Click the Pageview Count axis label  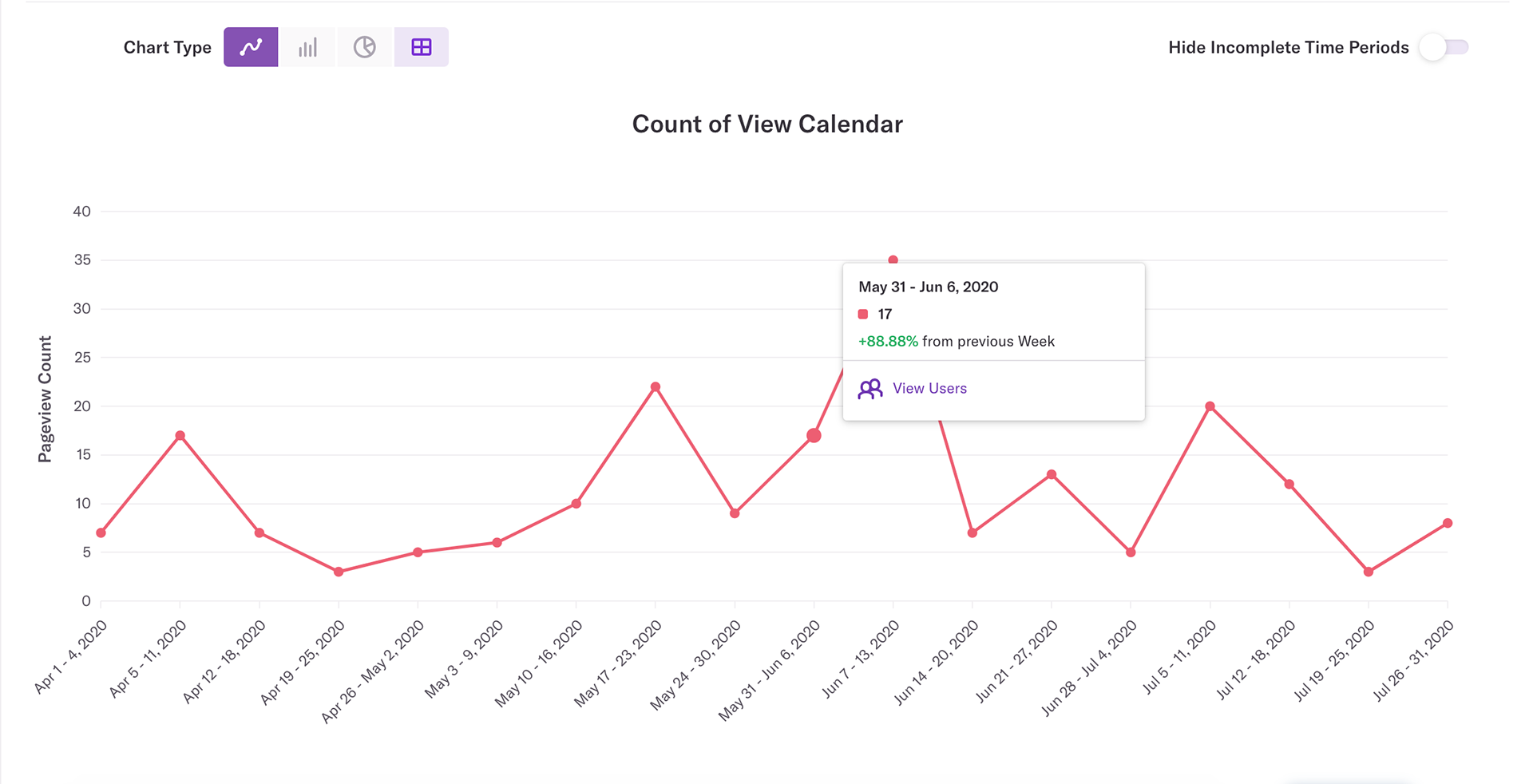[x=46, y=399]
